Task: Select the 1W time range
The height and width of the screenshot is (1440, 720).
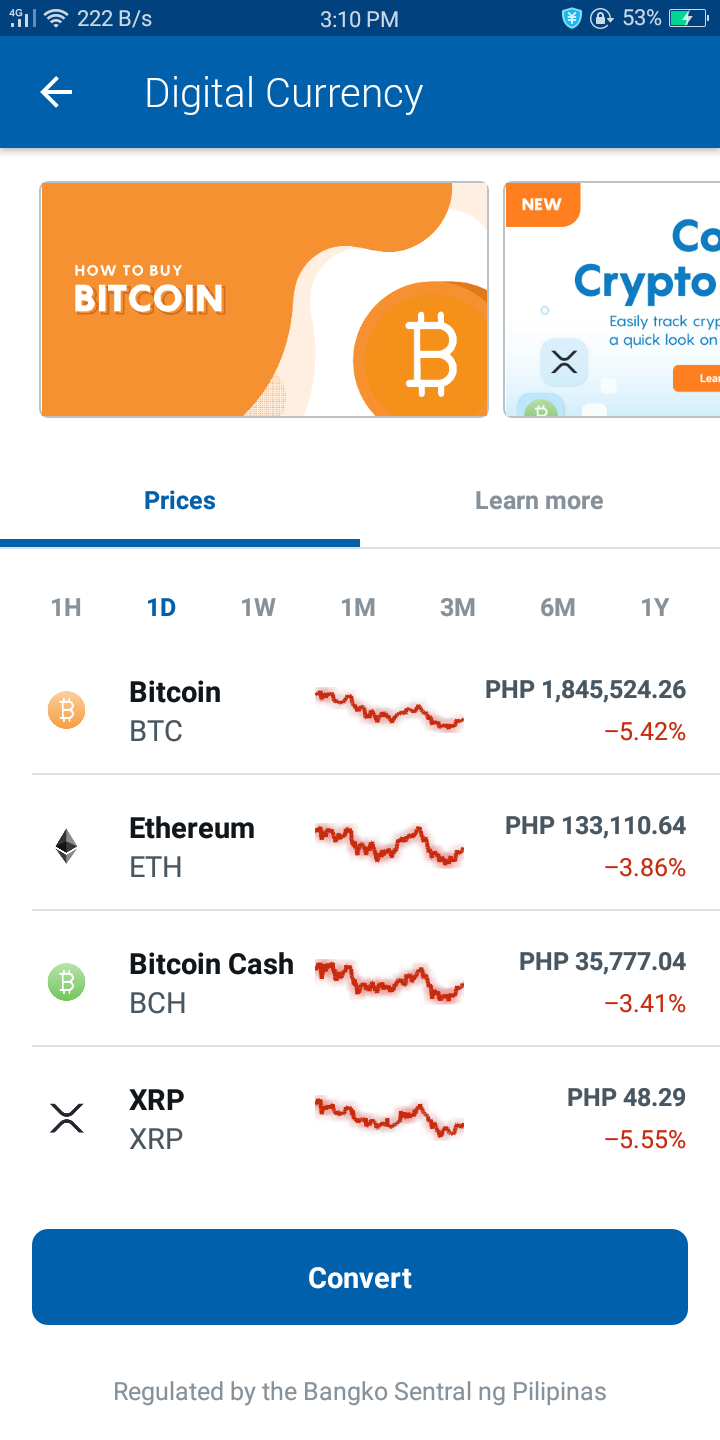Action: pos(258,607)
